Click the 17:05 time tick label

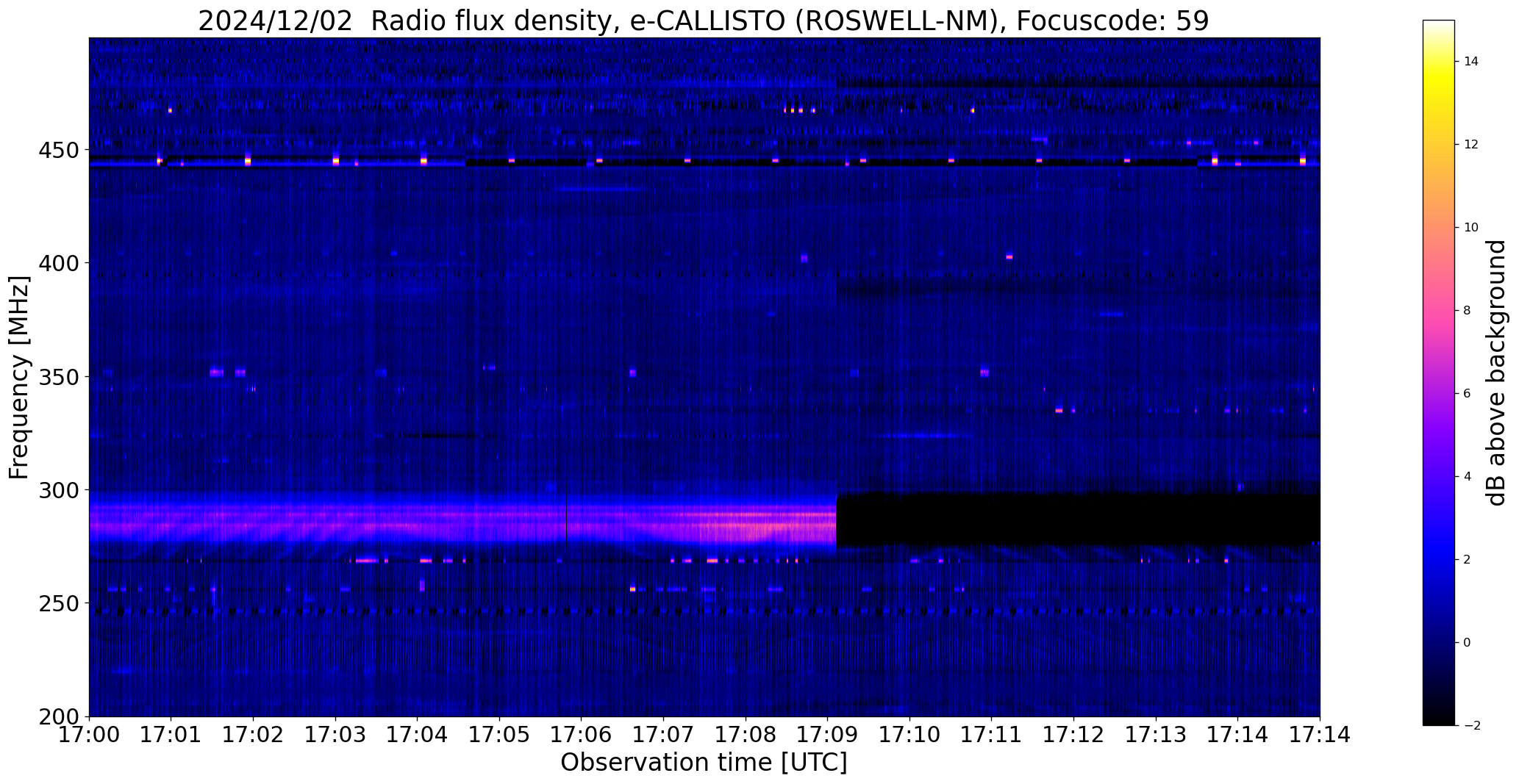coord(500,735)
